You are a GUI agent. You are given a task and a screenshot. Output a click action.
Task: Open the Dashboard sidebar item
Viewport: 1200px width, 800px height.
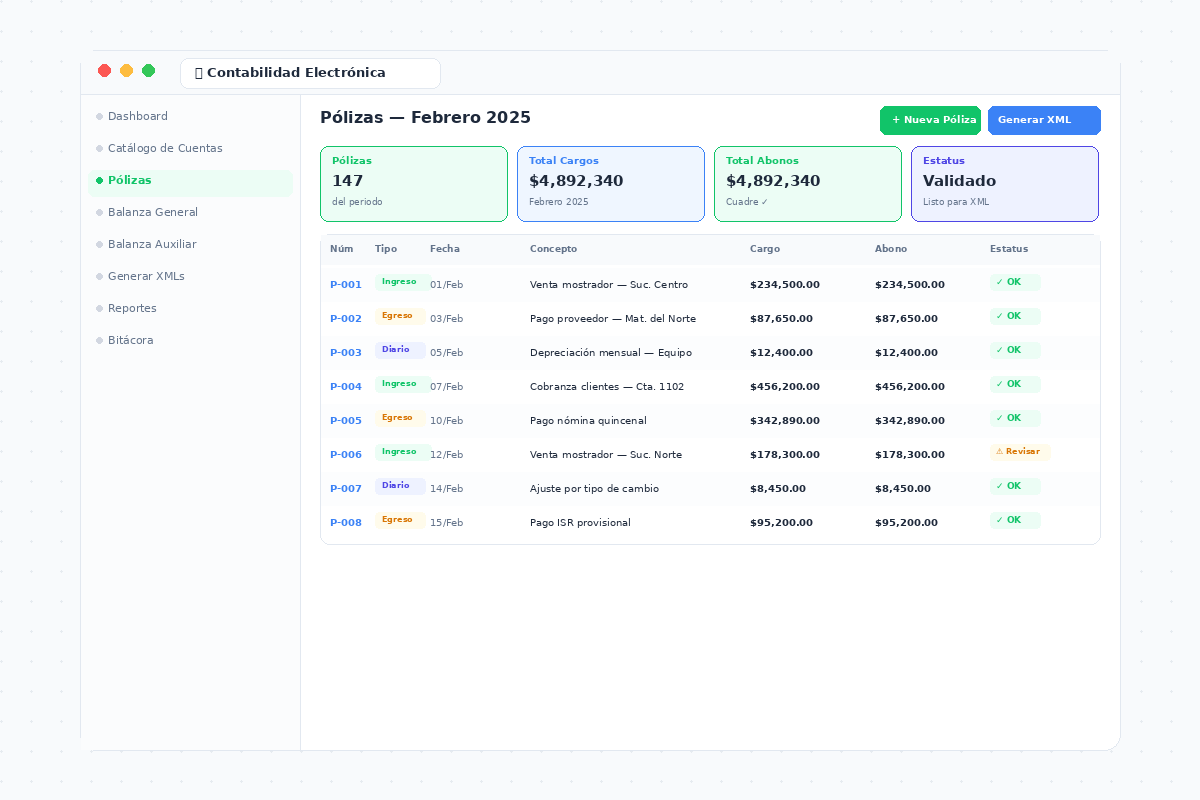coord(190,116)
